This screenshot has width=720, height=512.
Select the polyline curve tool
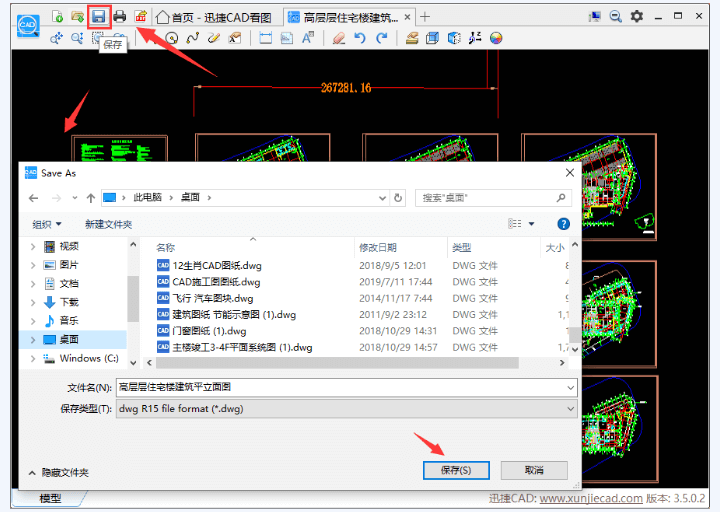coord(192,38)
